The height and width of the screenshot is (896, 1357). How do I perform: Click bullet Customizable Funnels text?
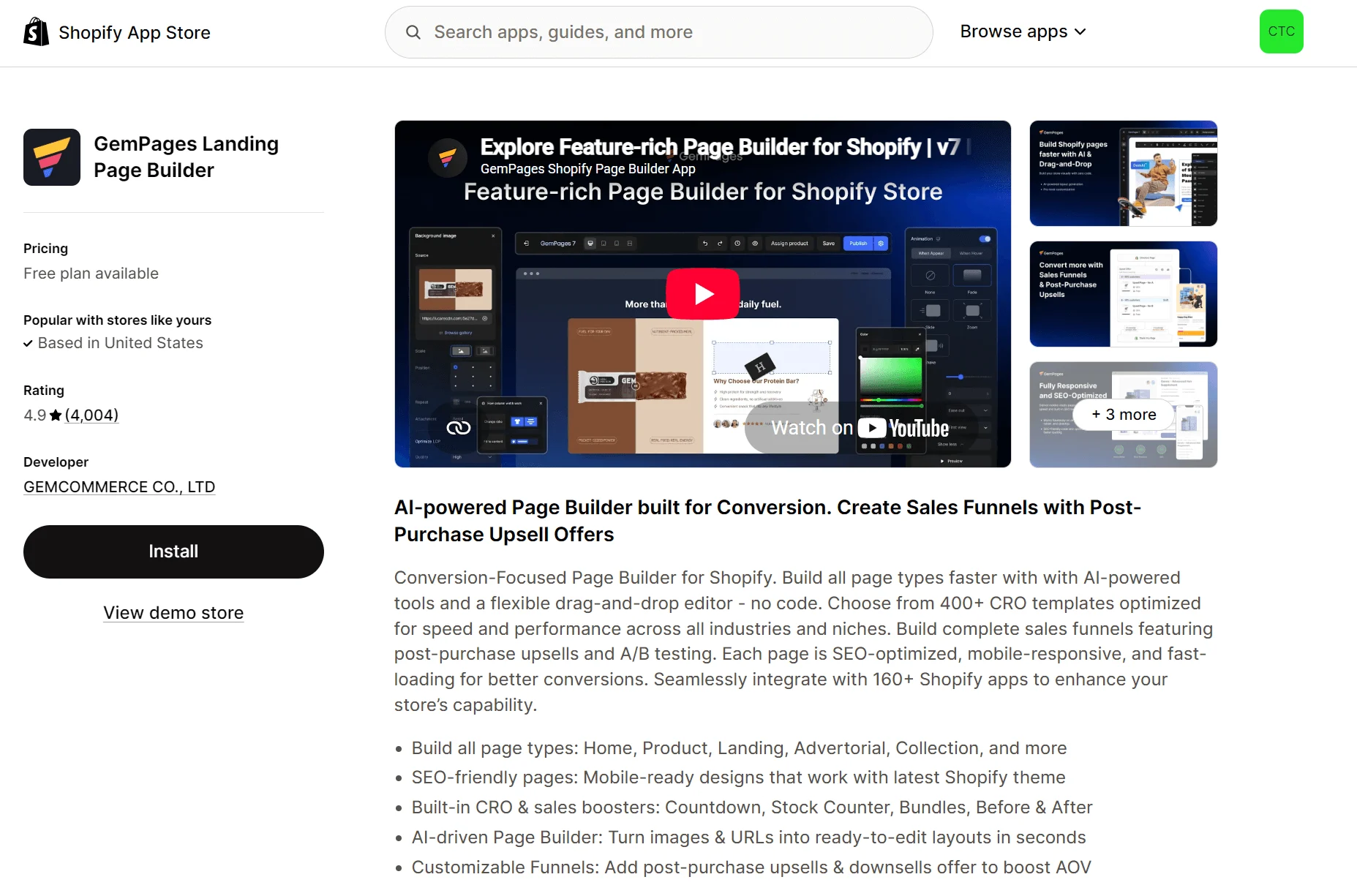click(x=751, y=867)
